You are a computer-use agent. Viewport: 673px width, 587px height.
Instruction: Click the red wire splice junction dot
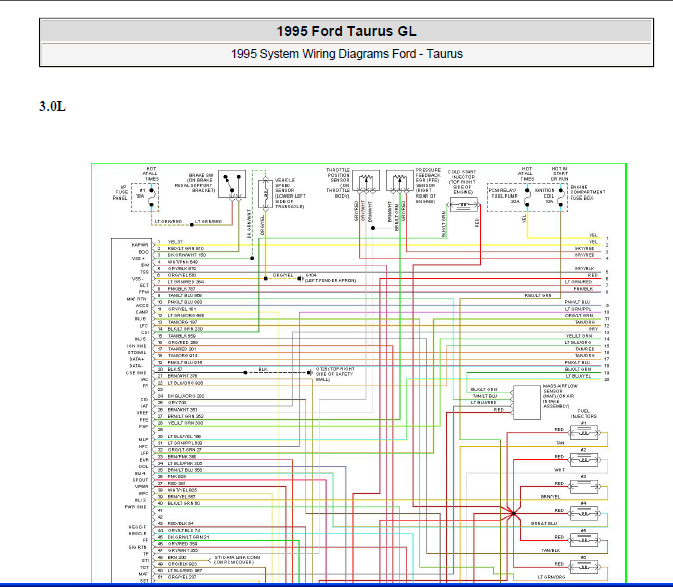[x=513, y=513]
